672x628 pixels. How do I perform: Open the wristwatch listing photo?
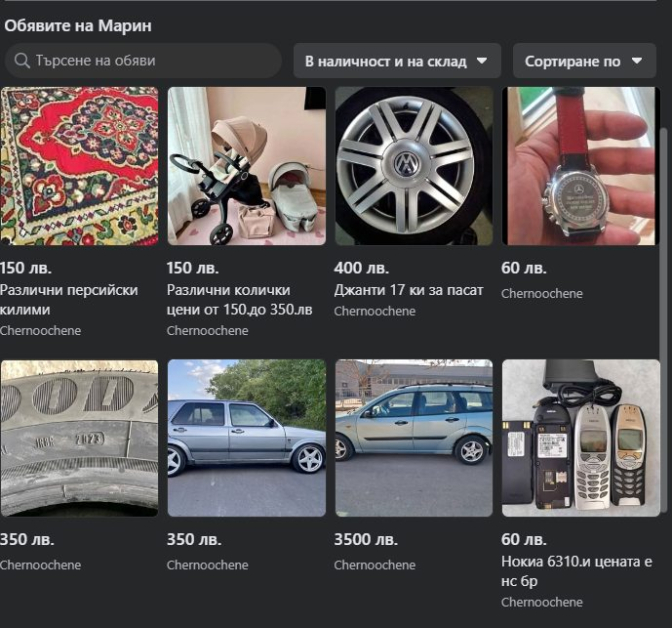coord(580,166)
